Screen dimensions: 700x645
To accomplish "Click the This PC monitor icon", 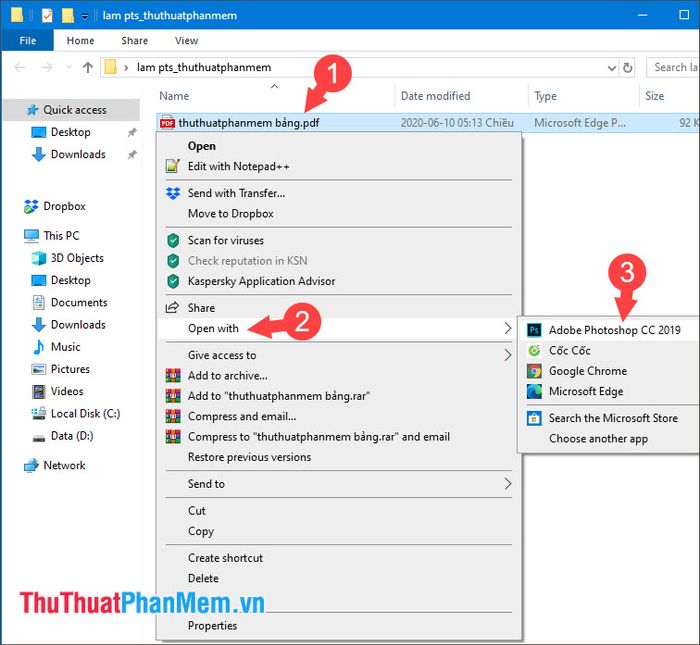I will click(x=31, y=236).
